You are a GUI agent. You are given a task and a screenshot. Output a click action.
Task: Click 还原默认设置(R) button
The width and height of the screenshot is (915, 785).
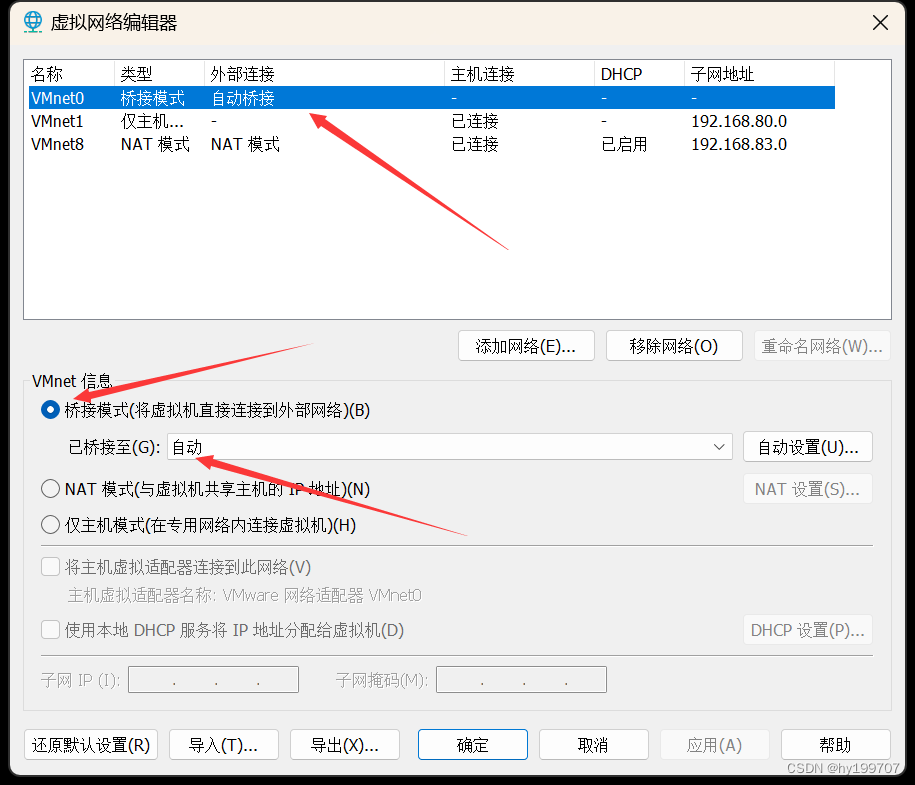(x=91, y=745)
